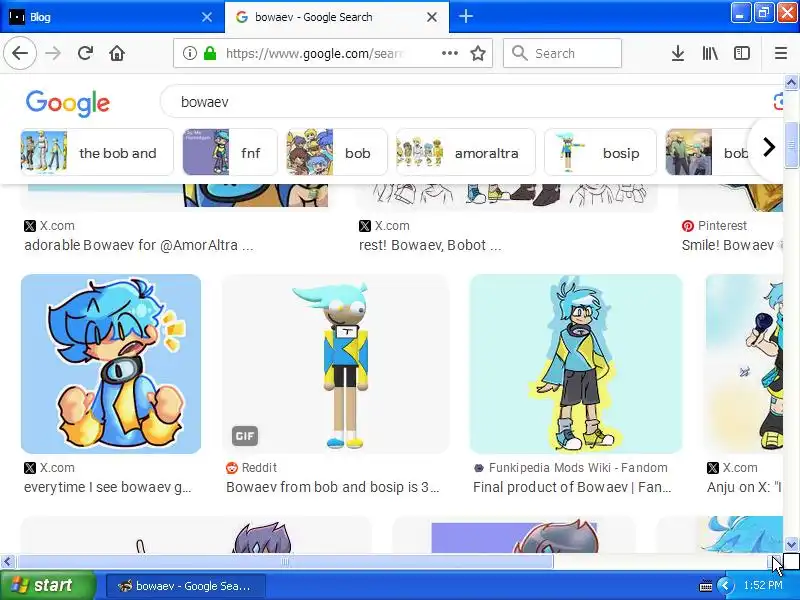Click the horizontal scrollbar left arrow

7,562
